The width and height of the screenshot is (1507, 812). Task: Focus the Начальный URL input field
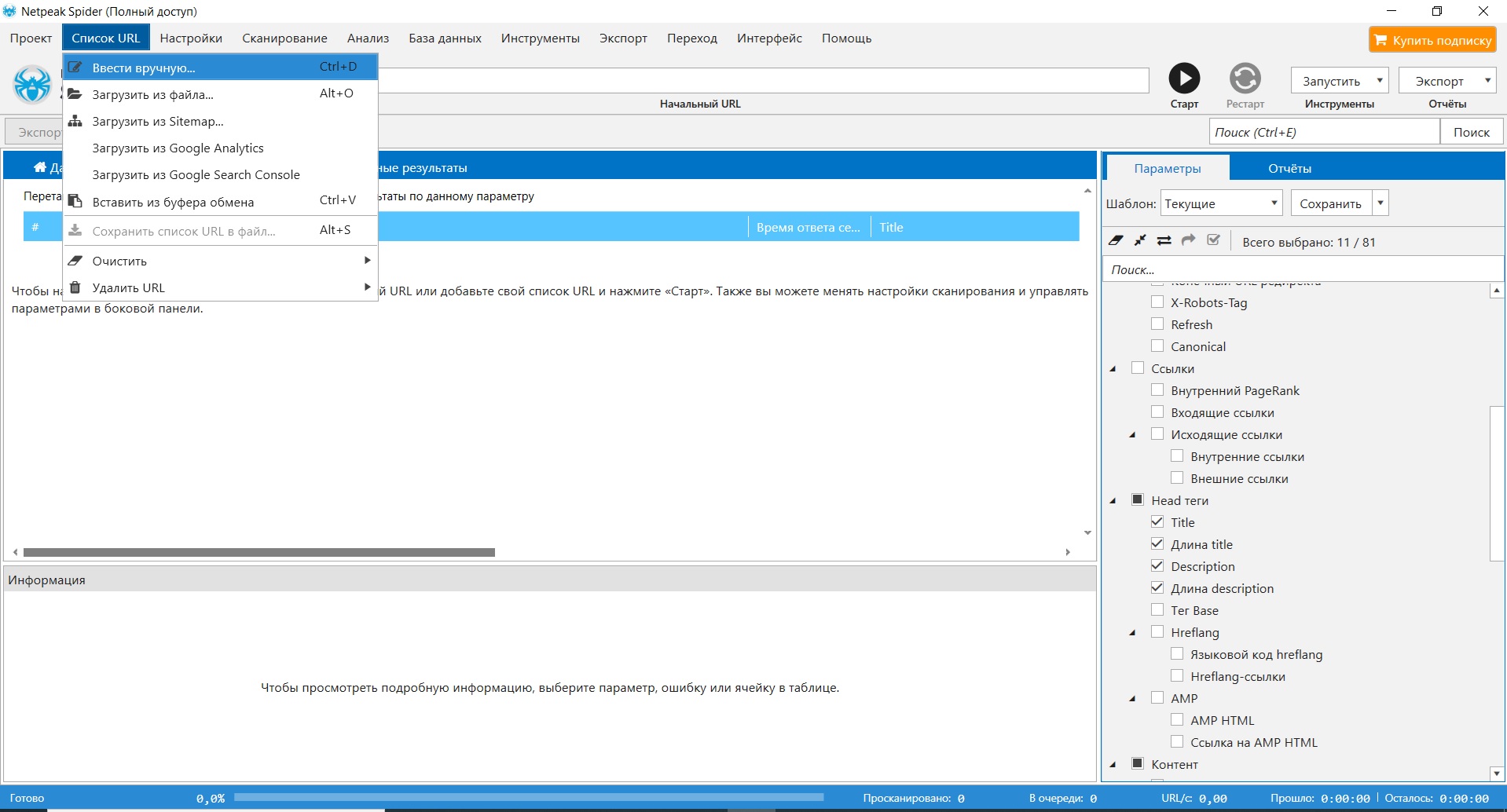762,80
